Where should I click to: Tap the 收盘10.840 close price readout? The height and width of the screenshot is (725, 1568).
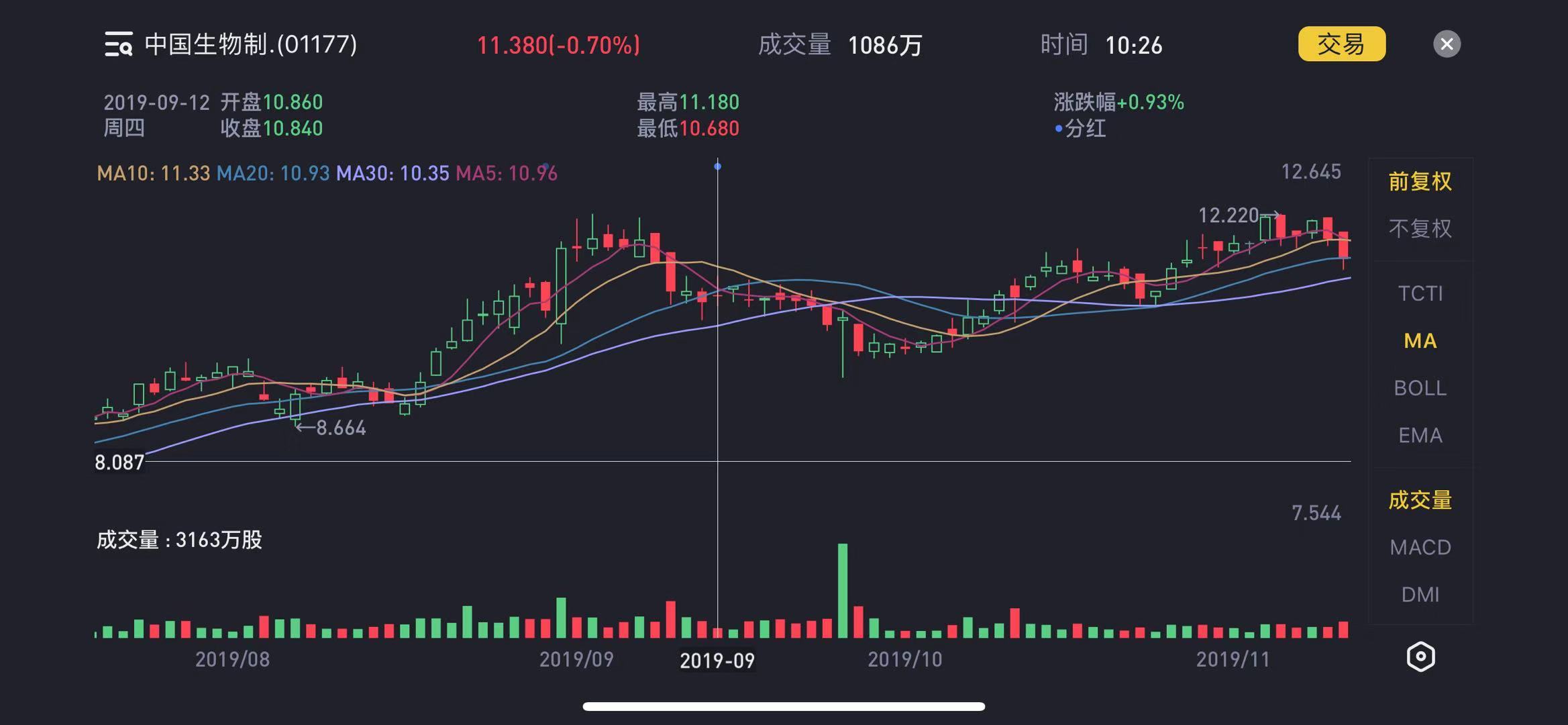tap(272, 128)
